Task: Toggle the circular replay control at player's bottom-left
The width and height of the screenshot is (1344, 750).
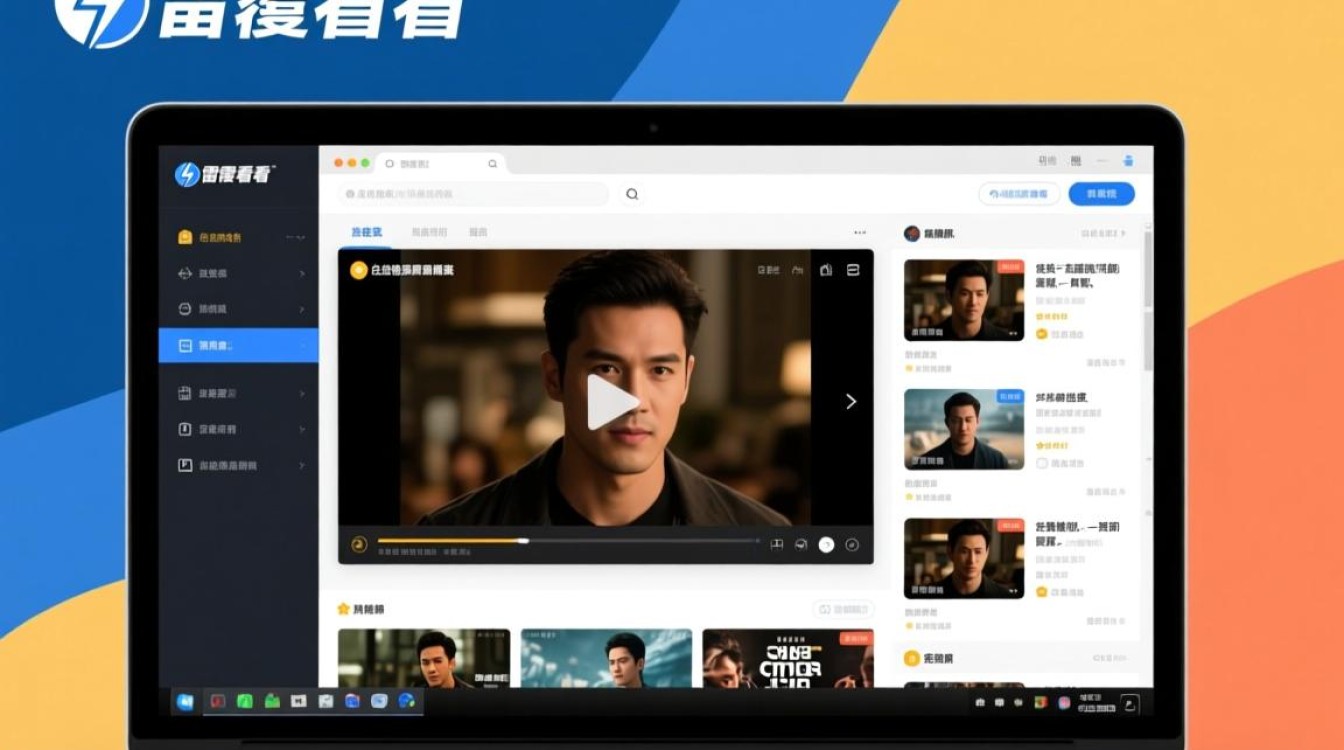Action: tap(359, 541)
